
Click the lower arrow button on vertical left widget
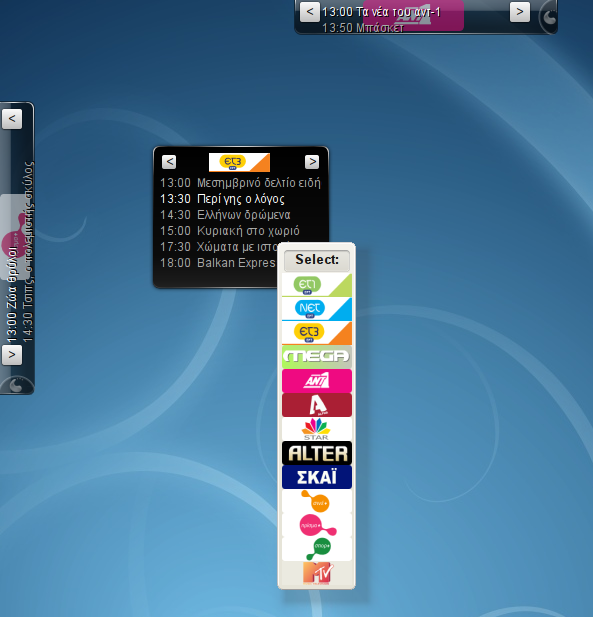[12, 355]
